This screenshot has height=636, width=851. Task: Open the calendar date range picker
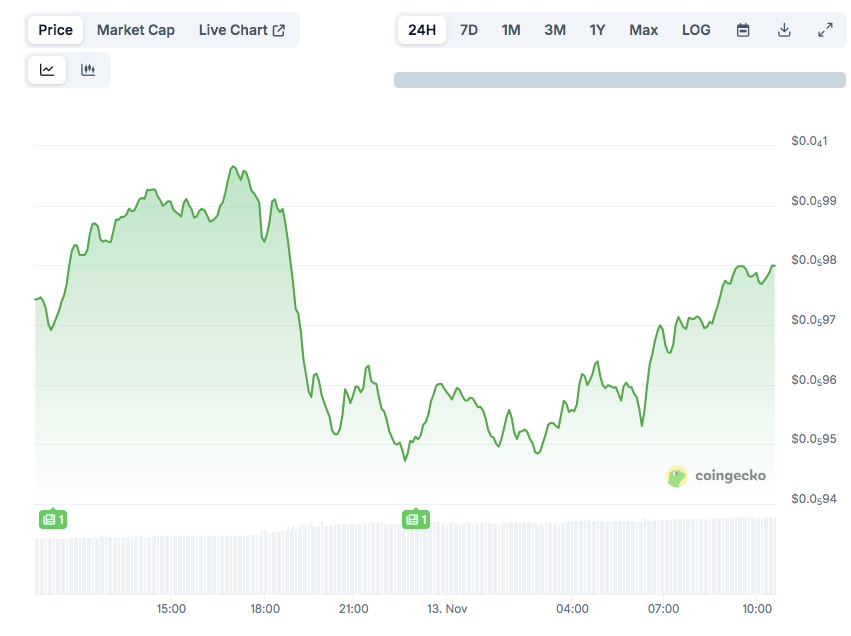743,30
